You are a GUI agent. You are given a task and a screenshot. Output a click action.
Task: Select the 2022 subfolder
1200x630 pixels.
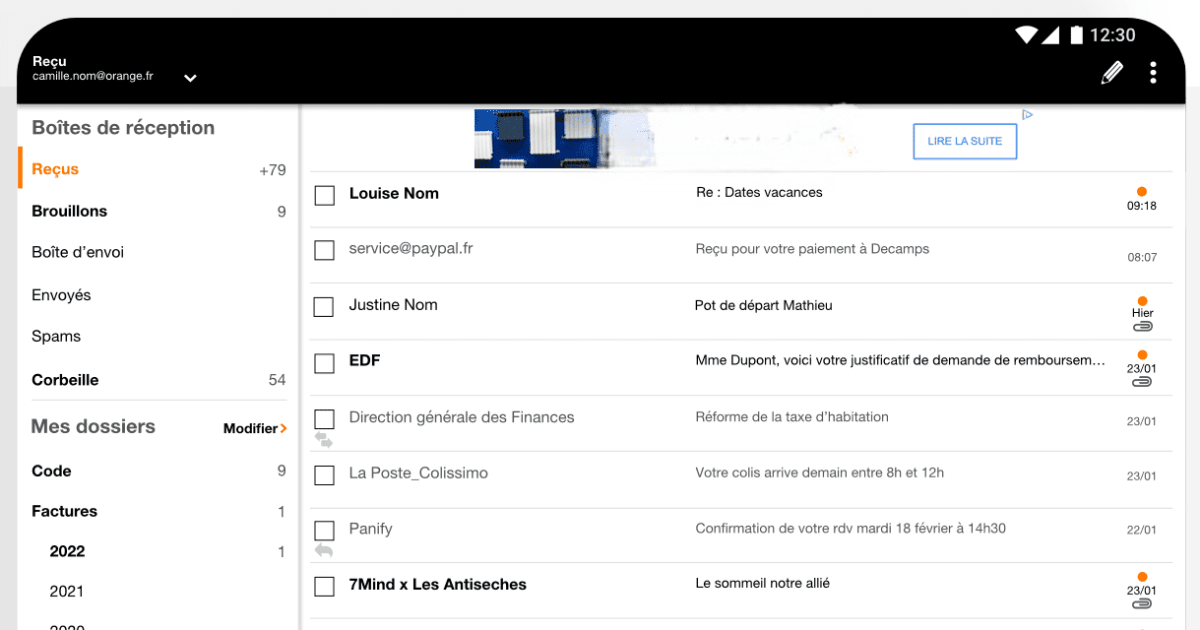(x=67, y=551)
